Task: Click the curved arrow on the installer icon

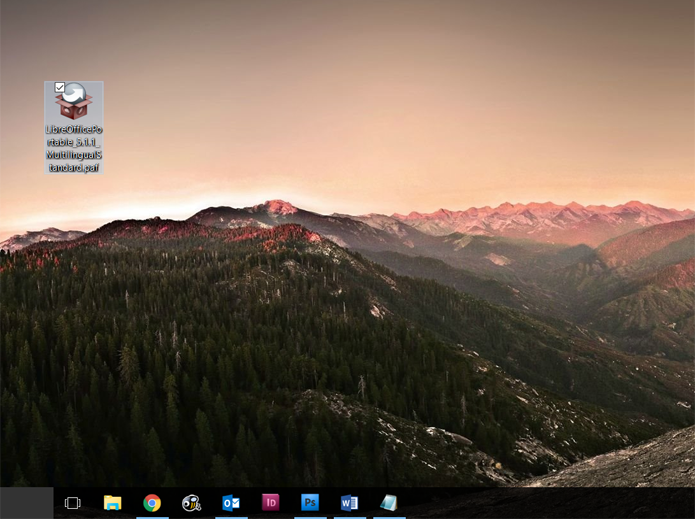Action: click(x=74, y=93)
